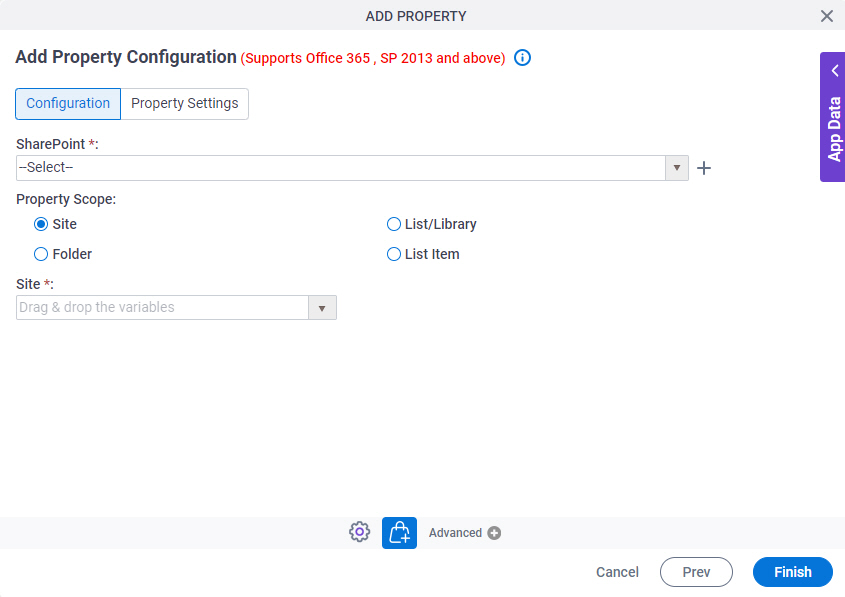Click the info icon next to the heading

[x=522, y=58]
